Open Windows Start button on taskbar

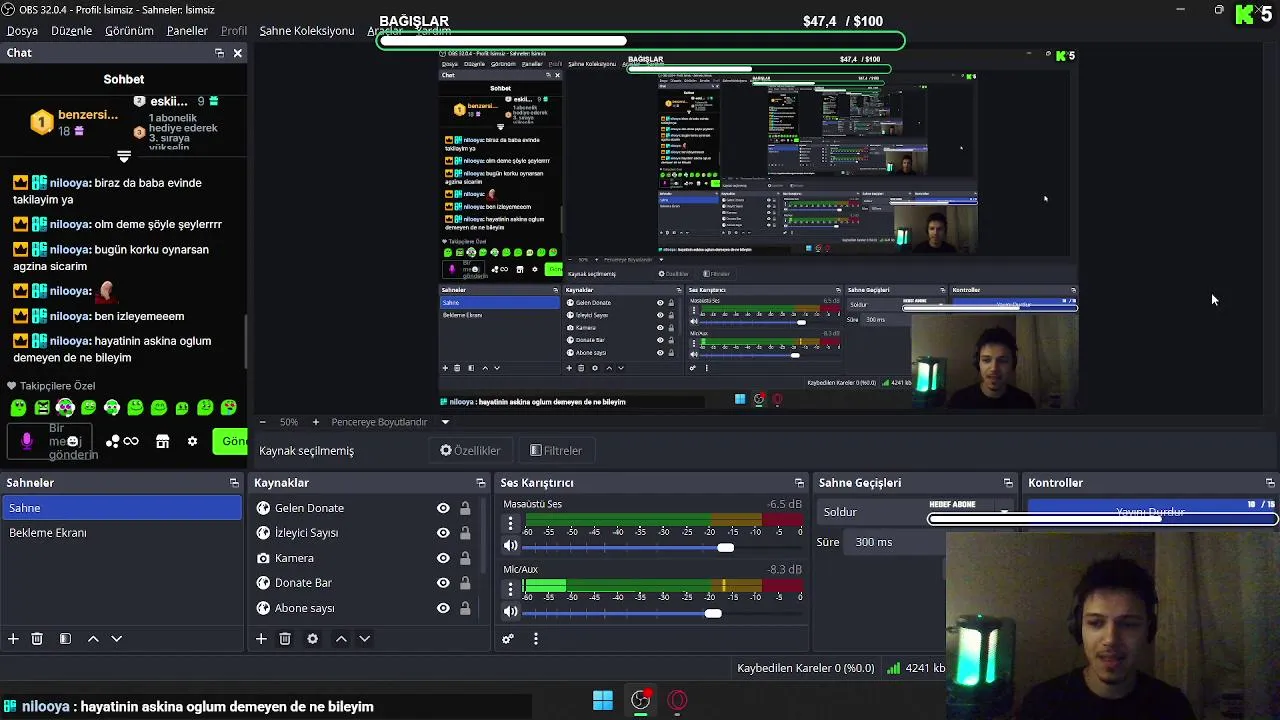click(603, 701)
